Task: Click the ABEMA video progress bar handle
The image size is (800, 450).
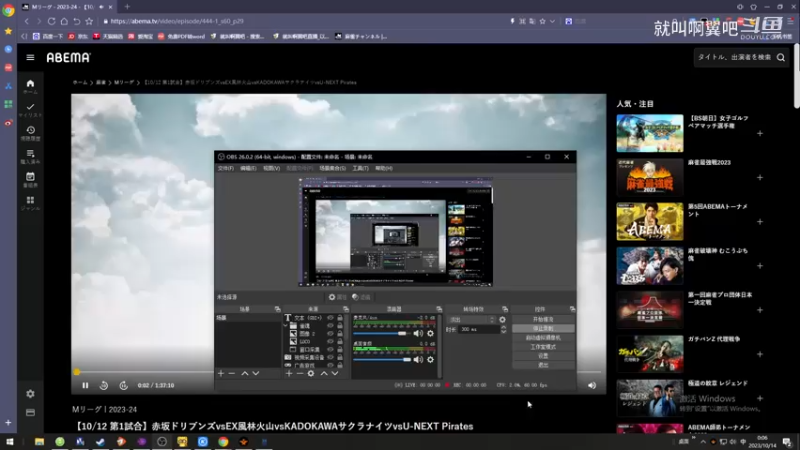Action: pos(77,372)
